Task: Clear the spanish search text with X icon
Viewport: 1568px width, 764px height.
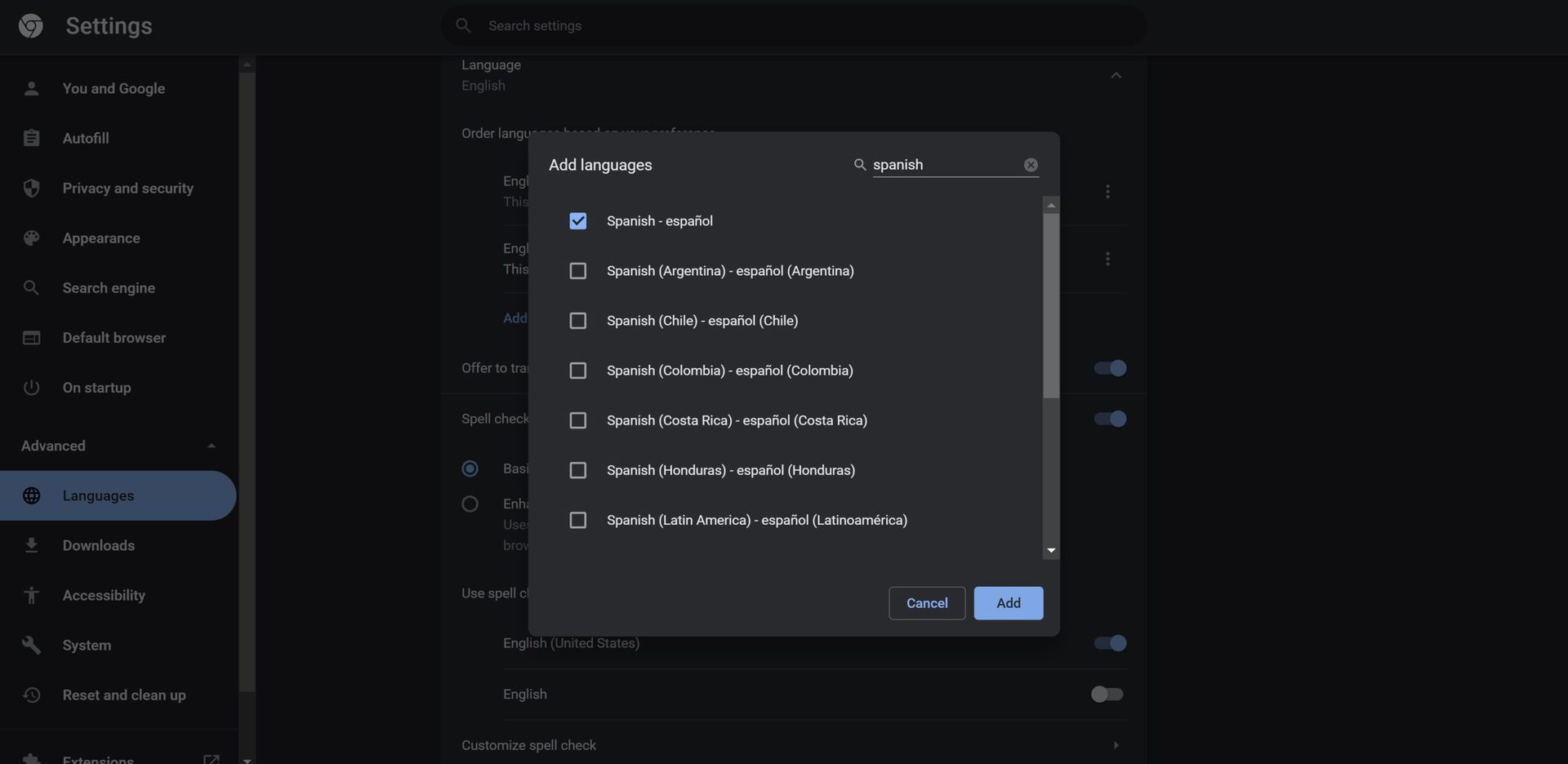Action: click(1031, 165)
